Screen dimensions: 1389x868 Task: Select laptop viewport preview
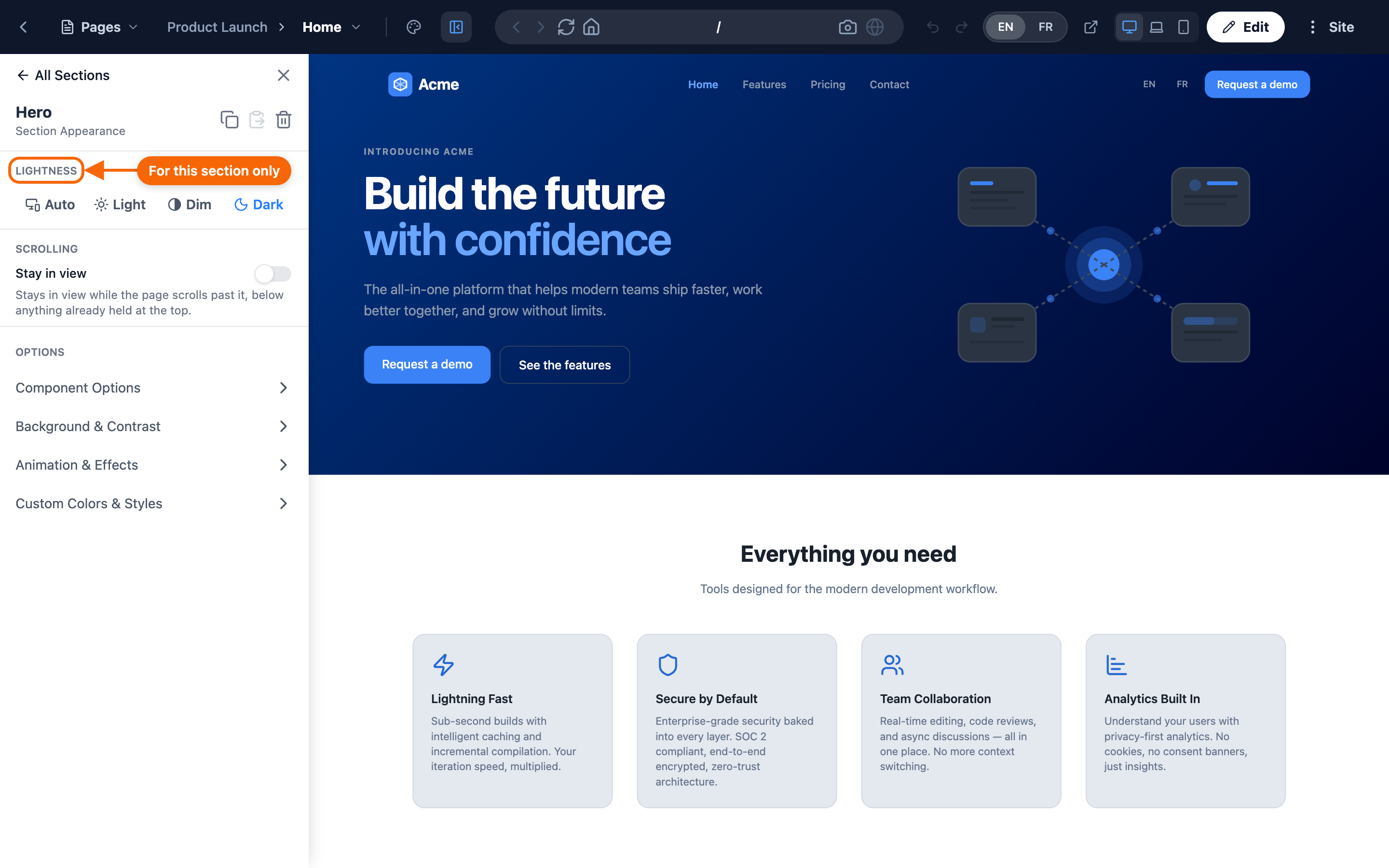coord(1157,27)
